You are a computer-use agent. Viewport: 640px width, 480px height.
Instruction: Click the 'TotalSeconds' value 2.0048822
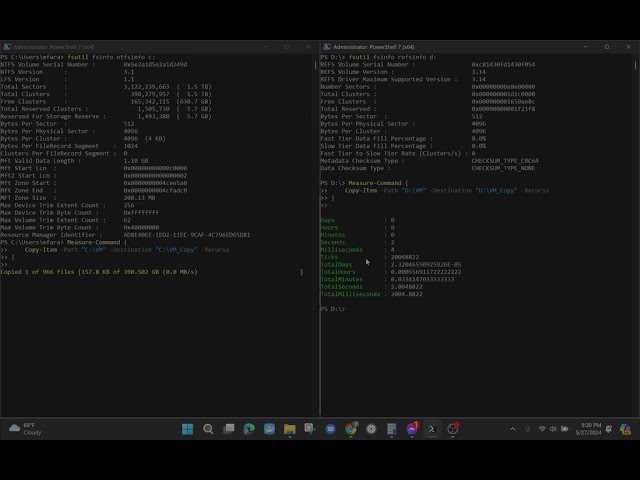point(407,287)
